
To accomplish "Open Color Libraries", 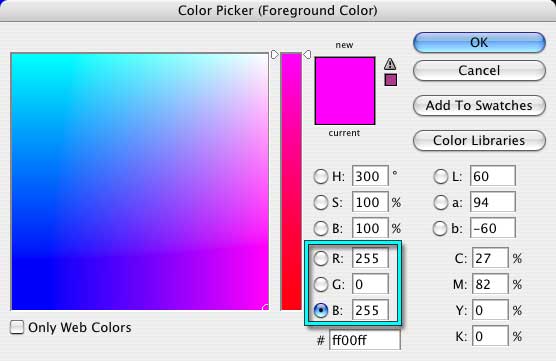I will tap(479, 140).
